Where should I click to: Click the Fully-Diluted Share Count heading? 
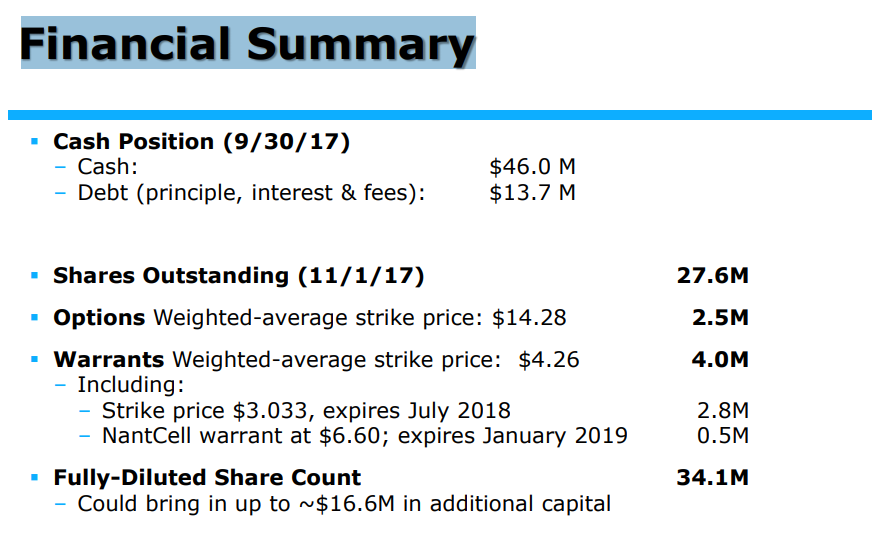pos(207,478)
